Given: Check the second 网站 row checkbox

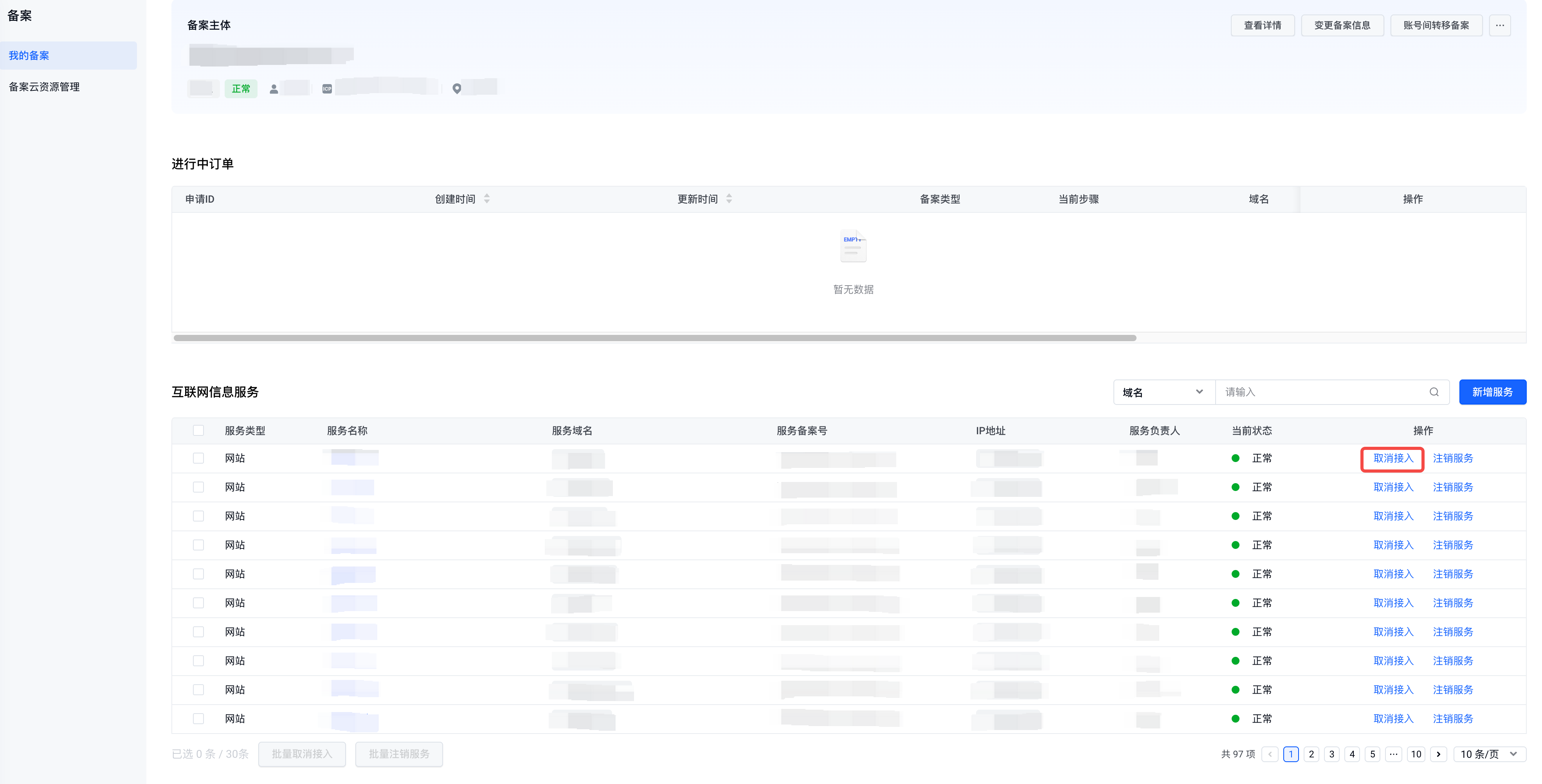Looking at the screenshot, I should tap(198, 487).
